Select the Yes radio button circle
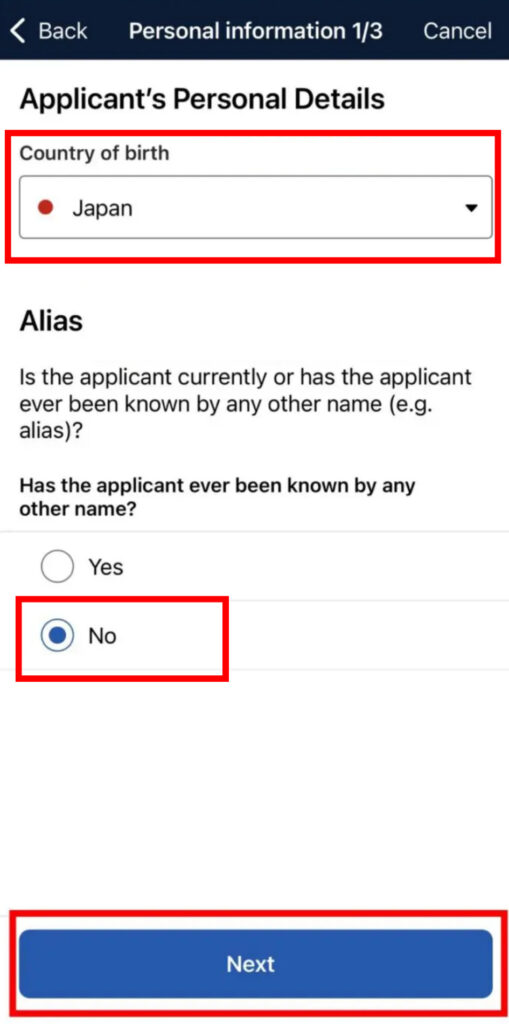Screen dimensions: 509x1024 click(57, 566)
